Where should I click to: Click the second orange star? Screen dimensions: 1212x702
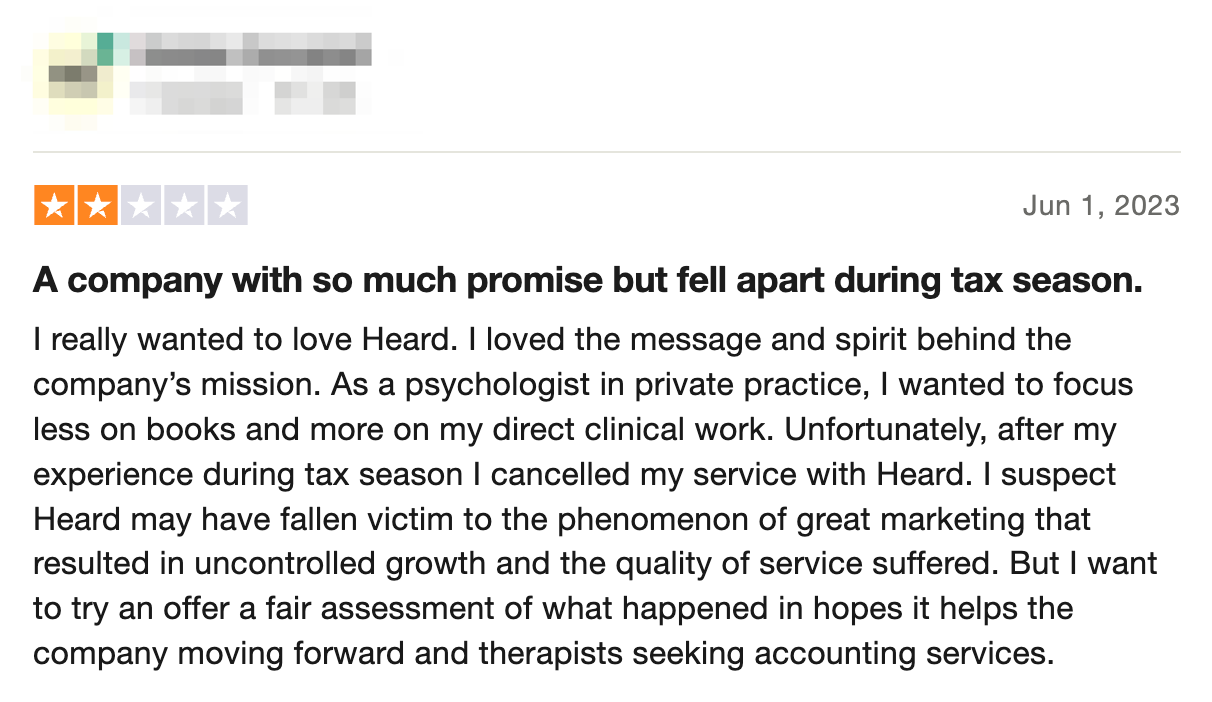click(98, 206)
